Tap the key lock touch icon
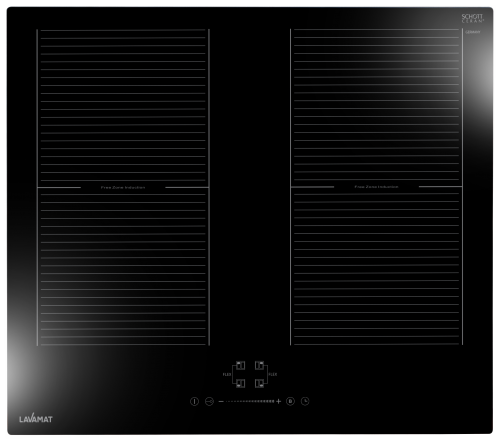Image resolution: width=500 pixels, height=442 pixels. (x=209, y=401)
